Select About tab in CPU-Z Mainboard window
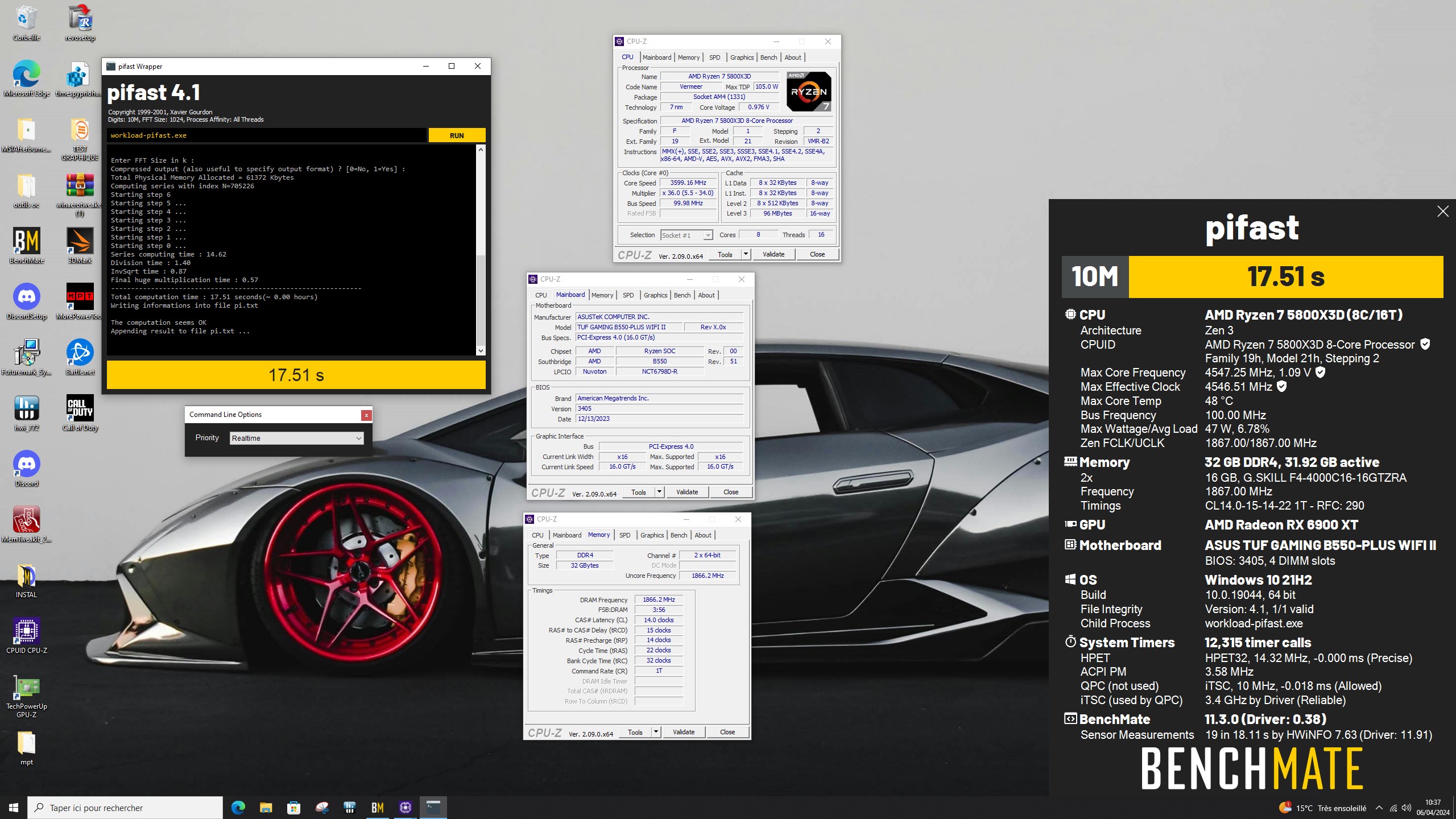Viewport: 1456px width, 819px height. [706, 295]
